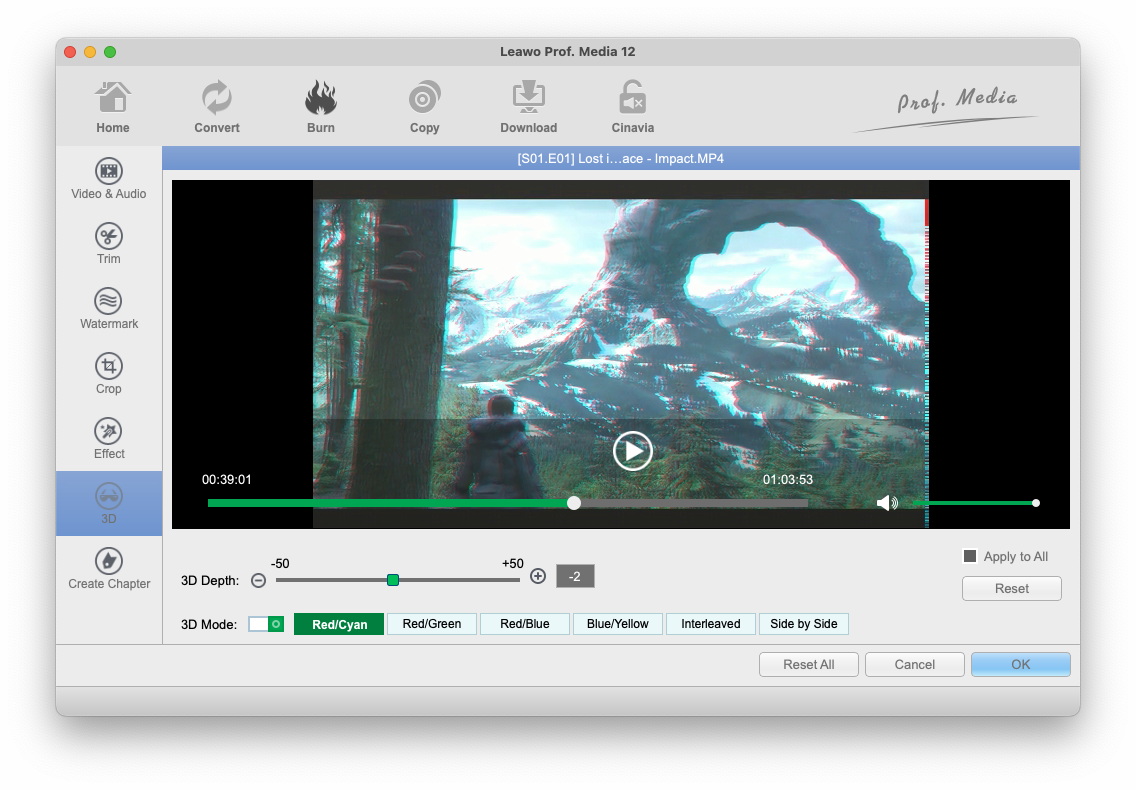Play the video preview

(632, 451)
